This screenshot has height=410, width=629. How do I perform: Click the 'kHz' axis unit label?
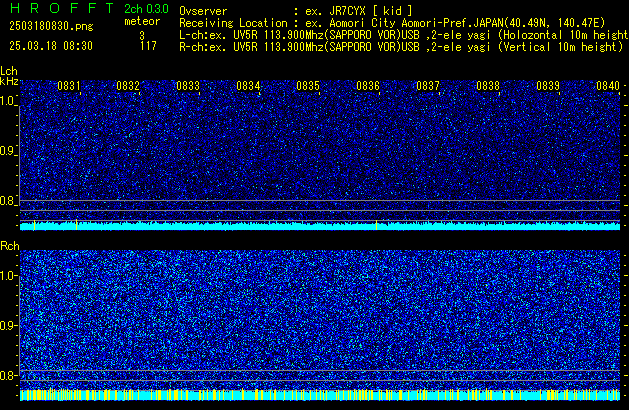pyautogui.click(x=9, y=81)
